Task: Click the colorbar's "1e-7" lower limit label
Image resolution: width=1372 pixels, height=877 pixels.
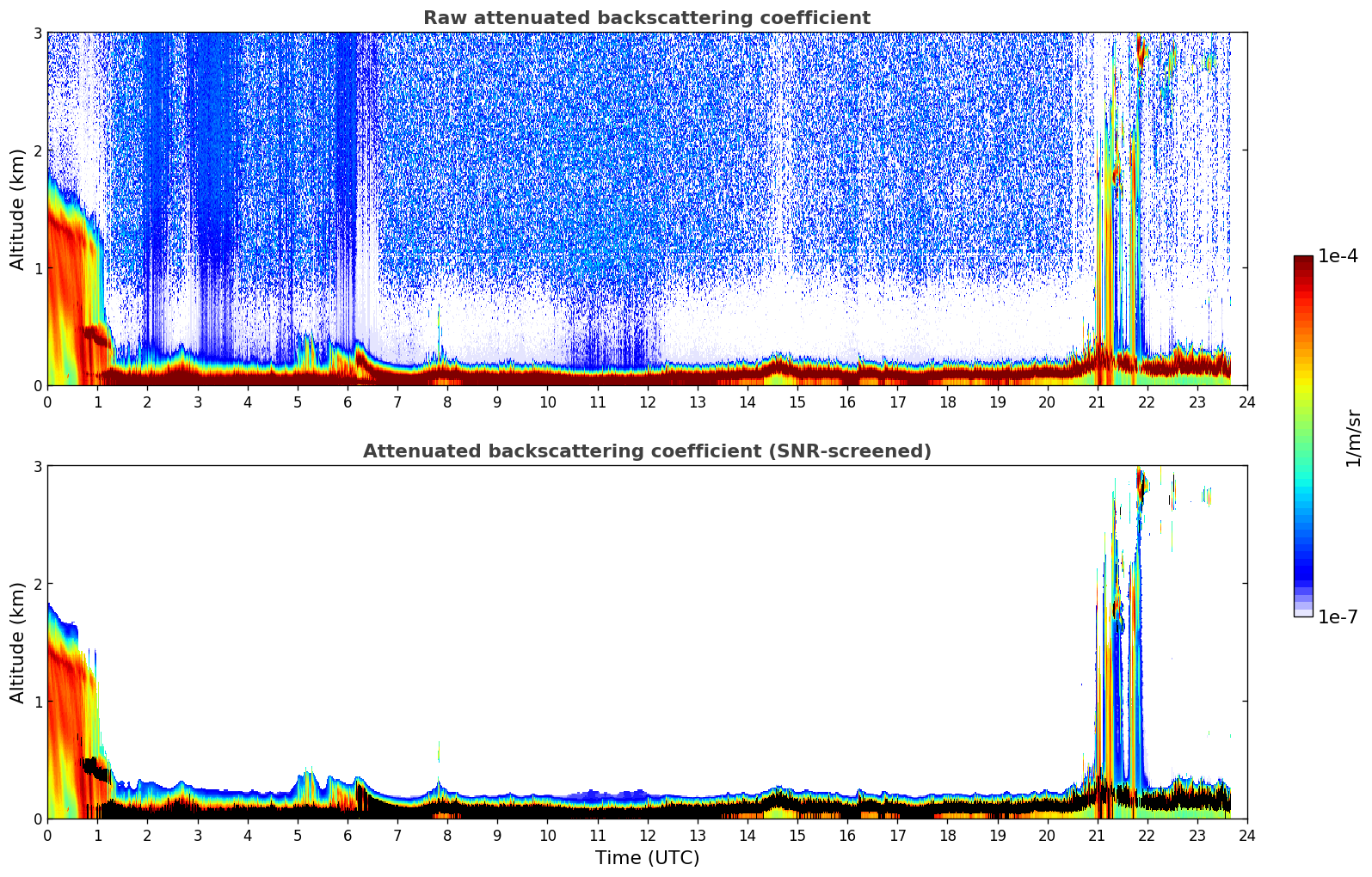Action: [x=1338, y=616]
